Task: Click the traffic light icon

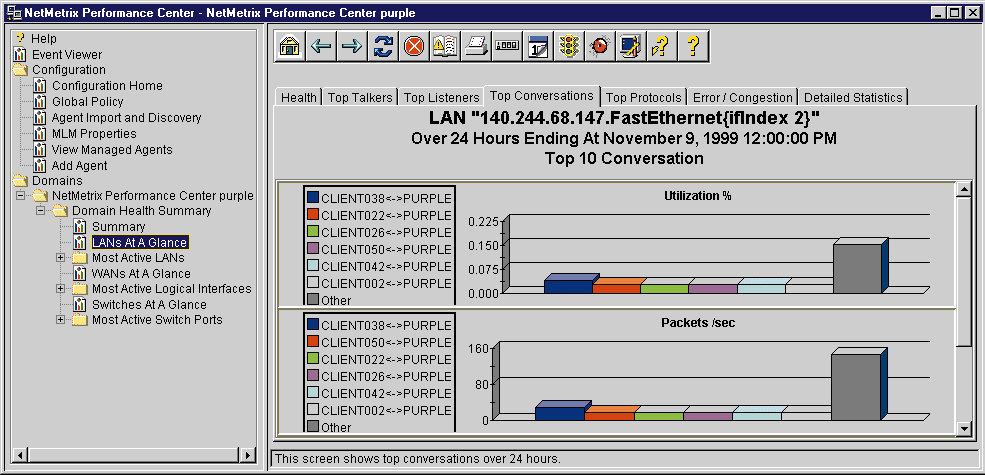Action: pos(569,46)
